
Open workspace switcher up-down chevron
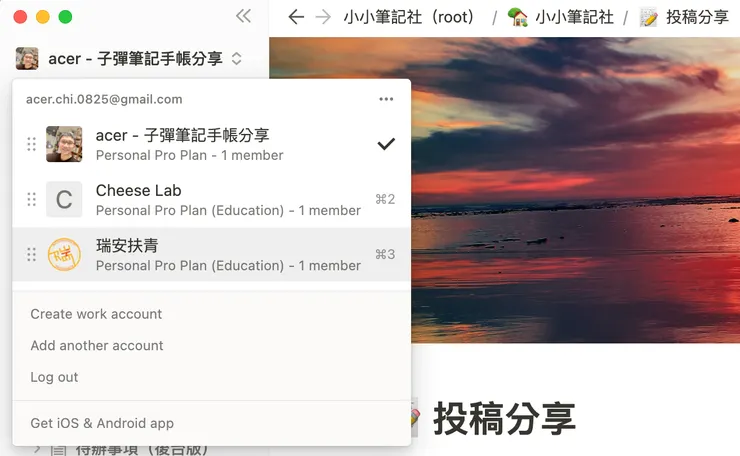(x=236, y=59)
